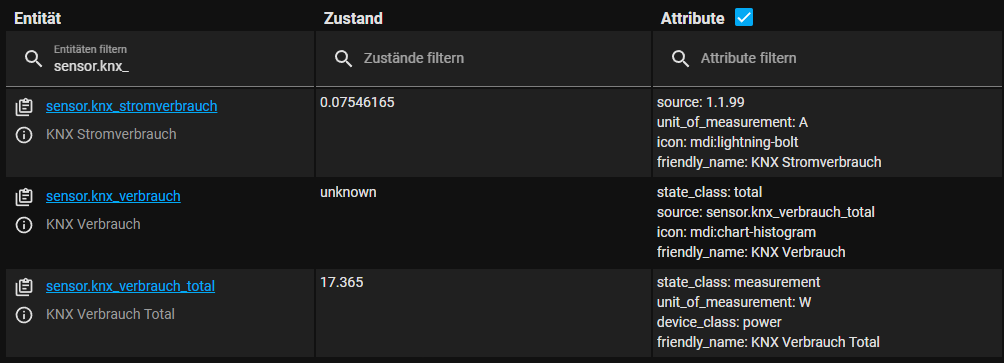Screen dimensions: 1004x363
Task: Click the Zustände filter magnifier icon
Action: (x=344, y=59)
